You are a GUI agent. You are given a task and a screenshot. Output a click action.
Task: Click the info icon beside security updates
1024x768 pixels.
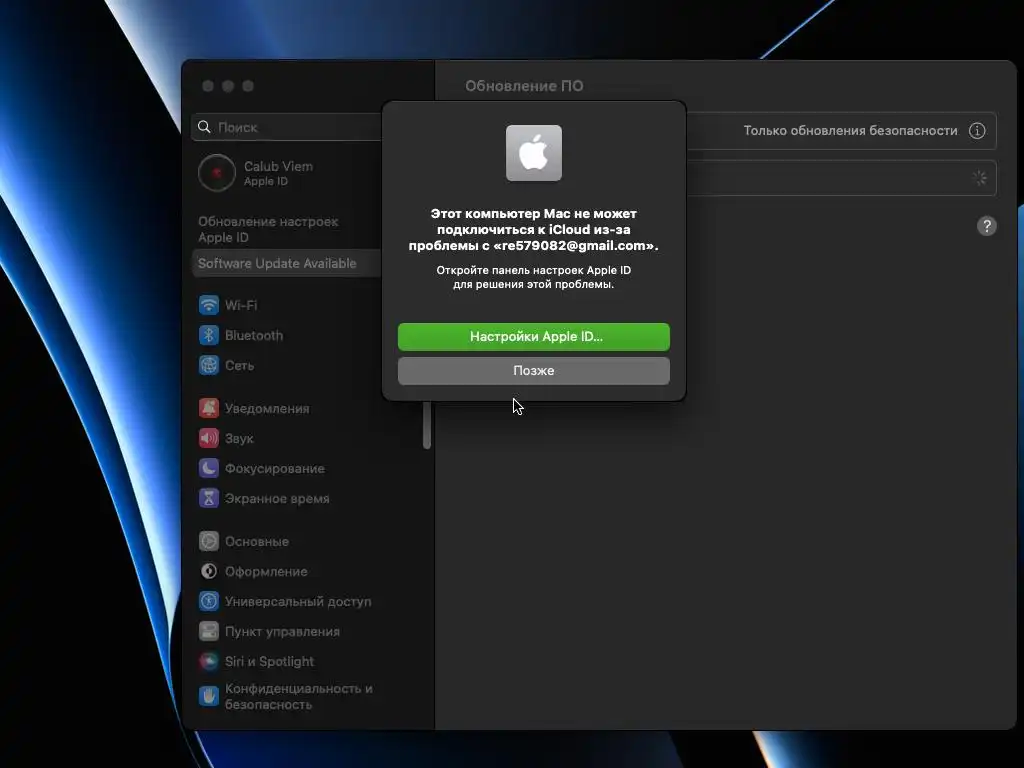pos(977,131)
